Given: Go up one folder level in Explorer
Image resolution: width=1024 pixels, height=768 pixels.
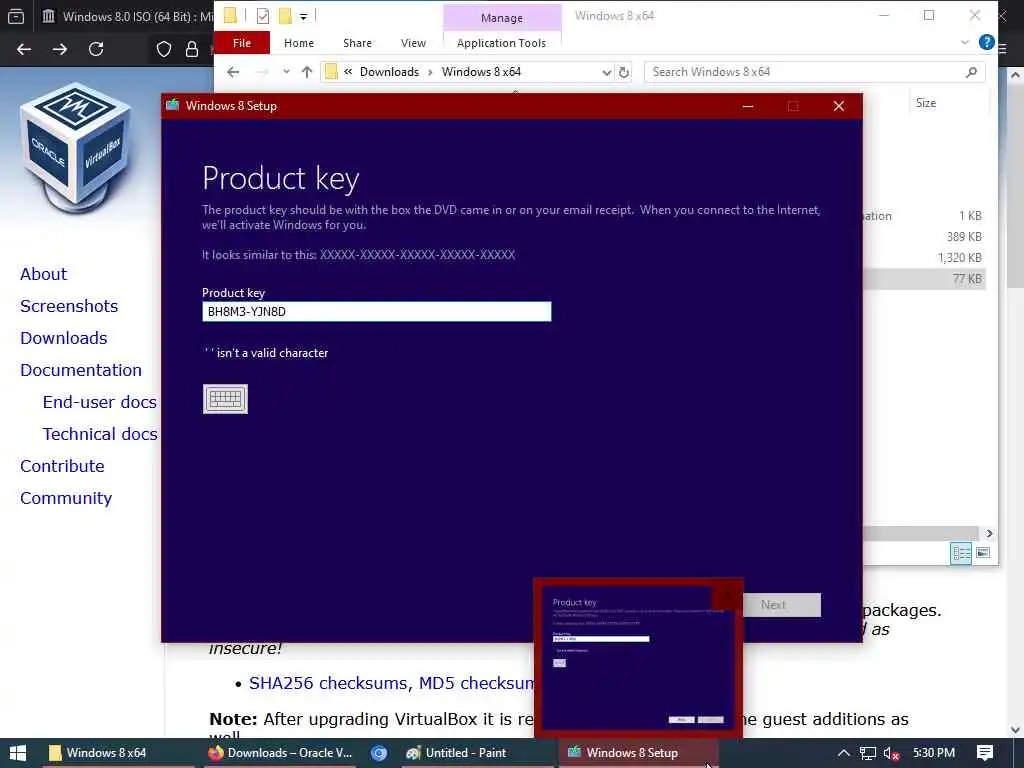Looking at the screenshot, I should coord(307,72).
